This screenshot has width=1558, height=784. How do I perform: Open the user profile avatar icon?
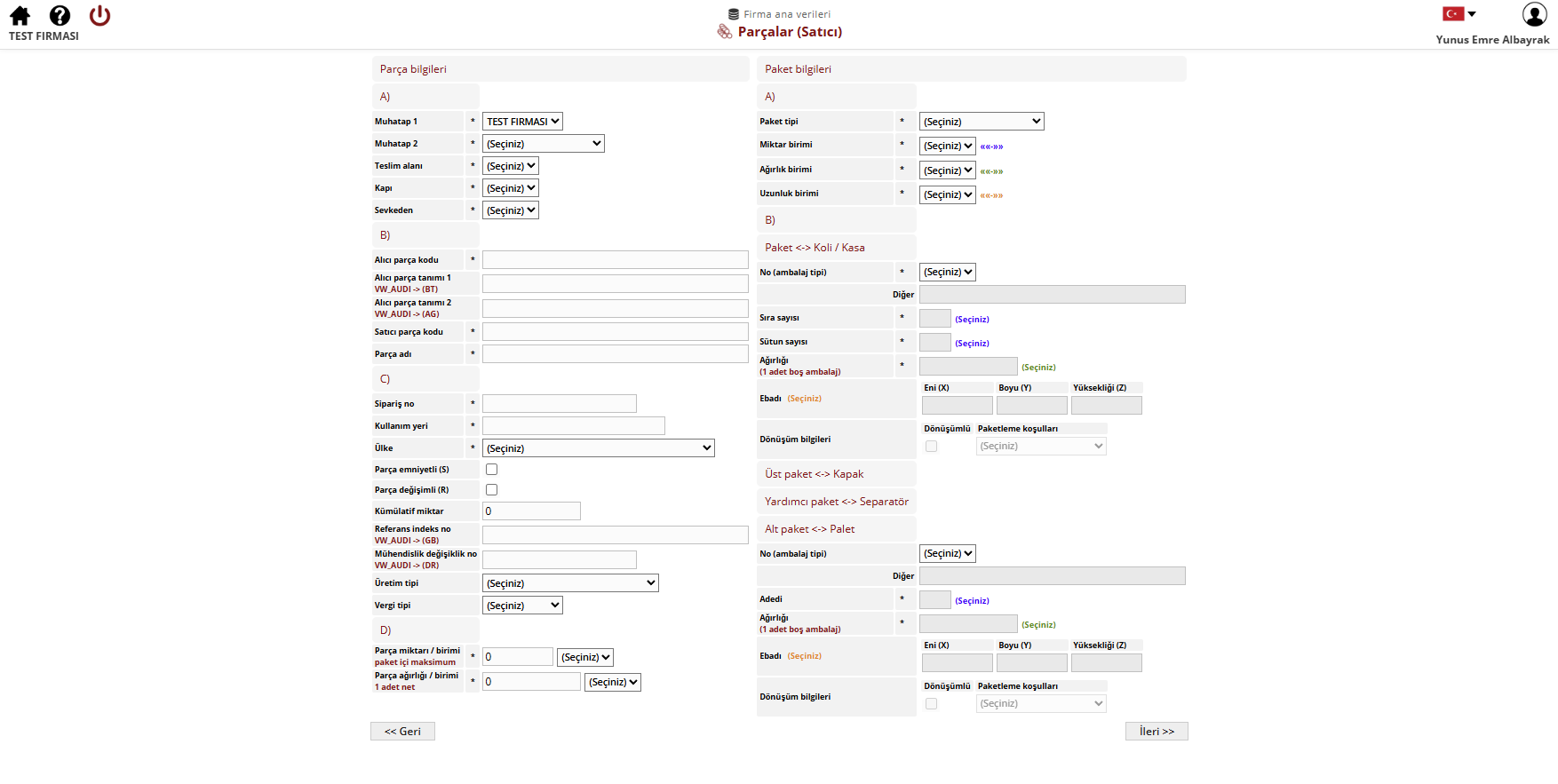(1534, 14)
